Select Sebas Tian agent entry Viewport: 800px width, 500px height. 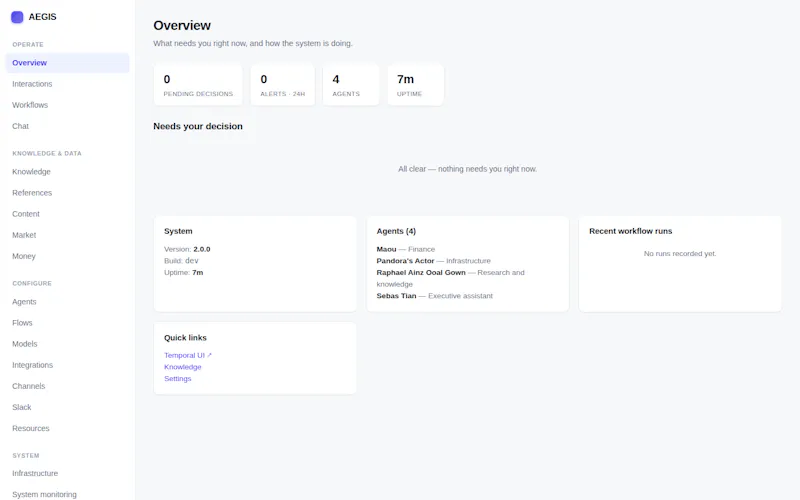(435, 296)
